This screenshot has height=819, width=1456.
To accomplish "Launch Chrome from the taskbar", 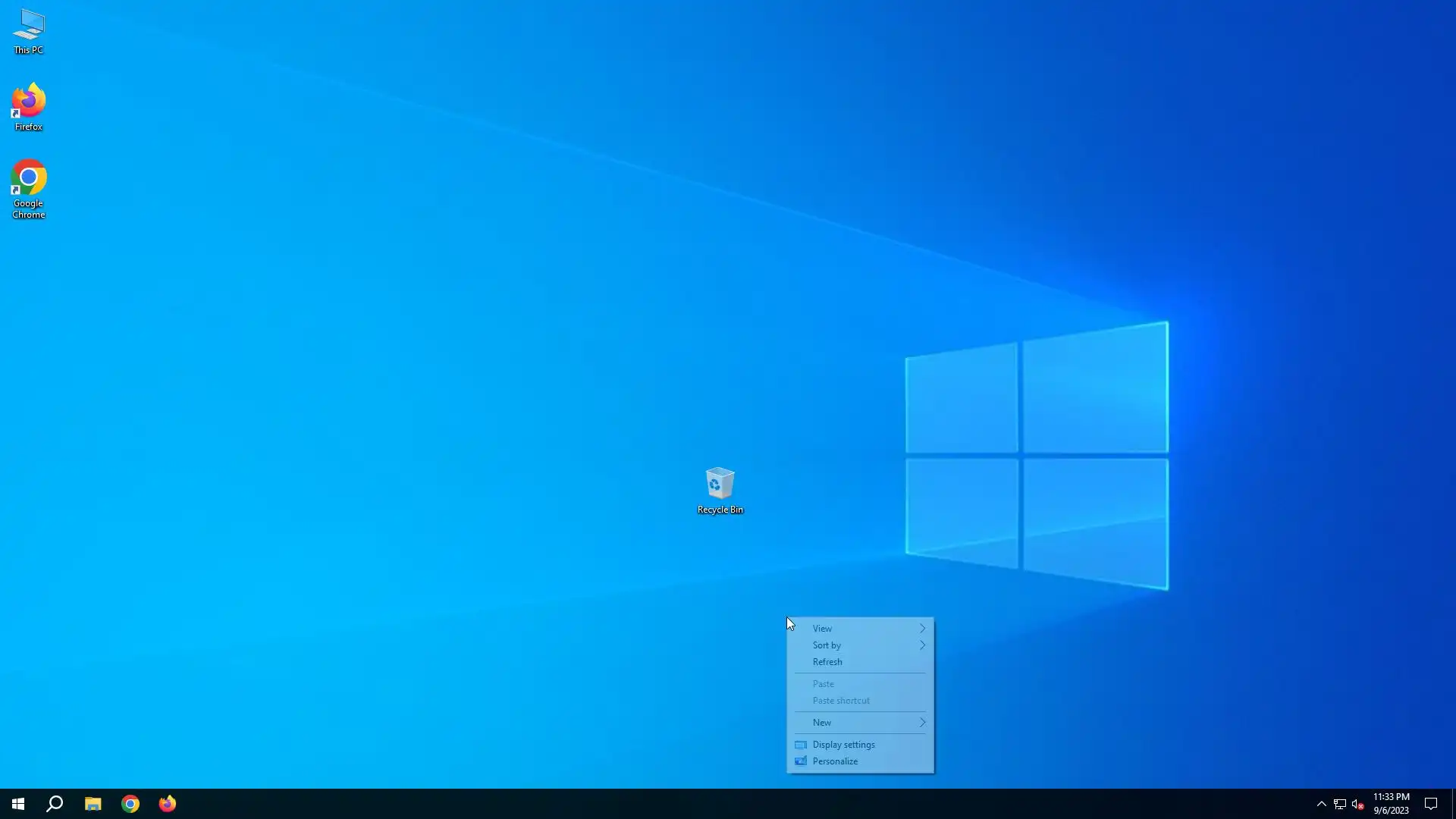I will [130, 804].
